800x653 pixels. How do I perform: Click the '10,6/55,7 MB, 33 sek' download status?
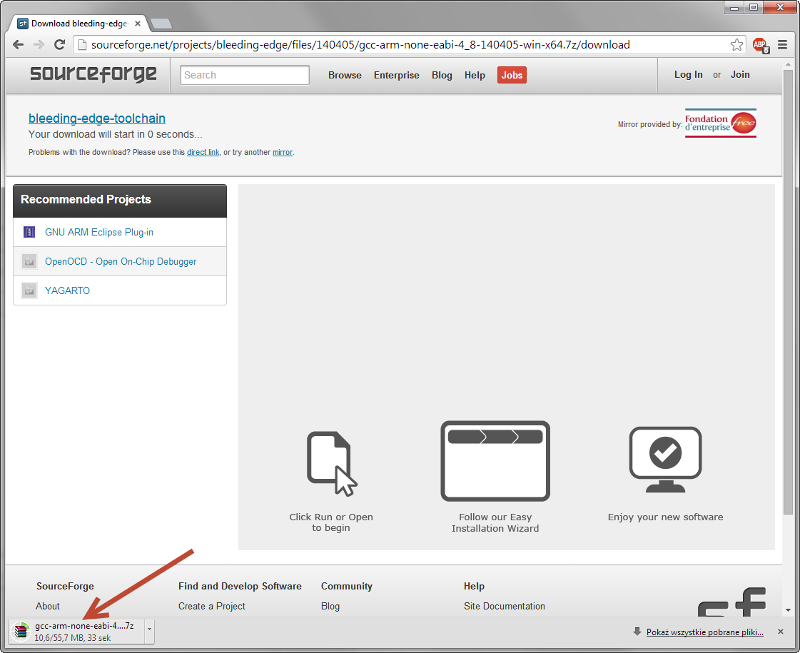click(x=72, y=638)
